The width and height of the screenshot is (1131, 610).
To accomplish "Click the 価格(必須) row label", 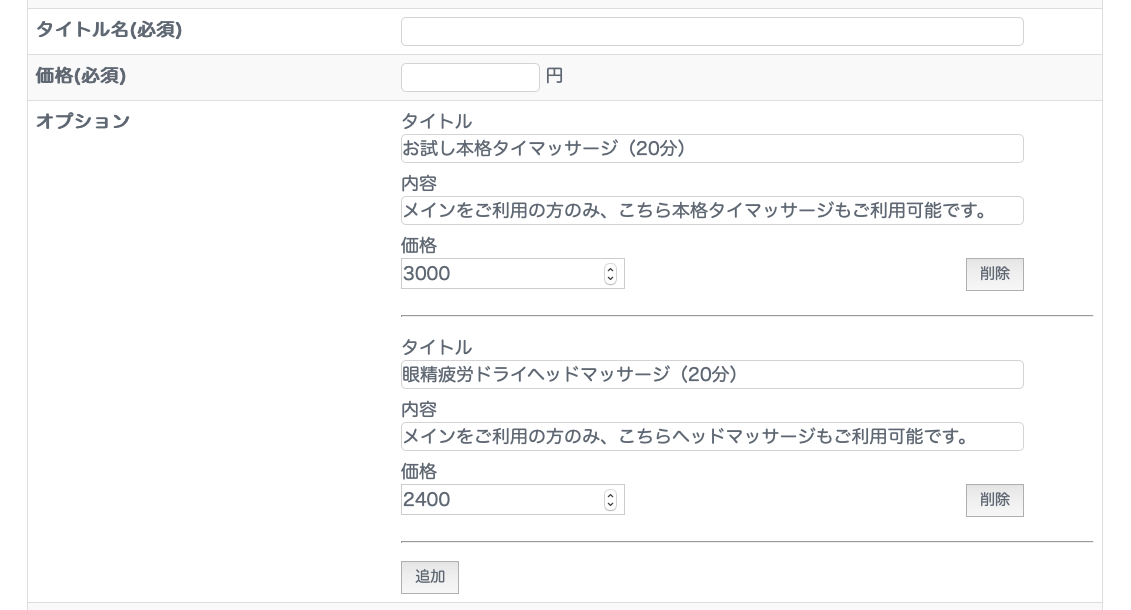I will [x=81, y=76].
